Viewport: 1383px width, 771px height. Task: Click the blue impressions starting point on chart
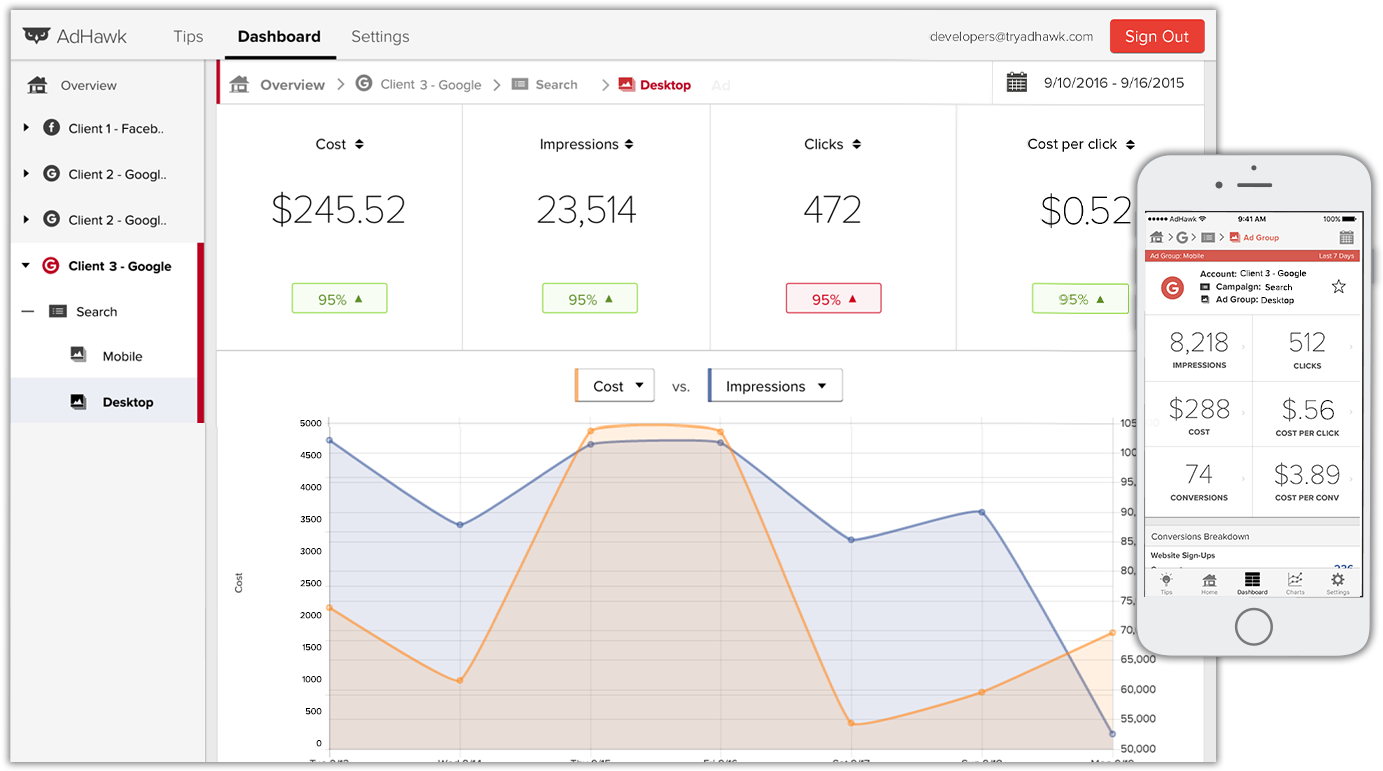point(329,440)
